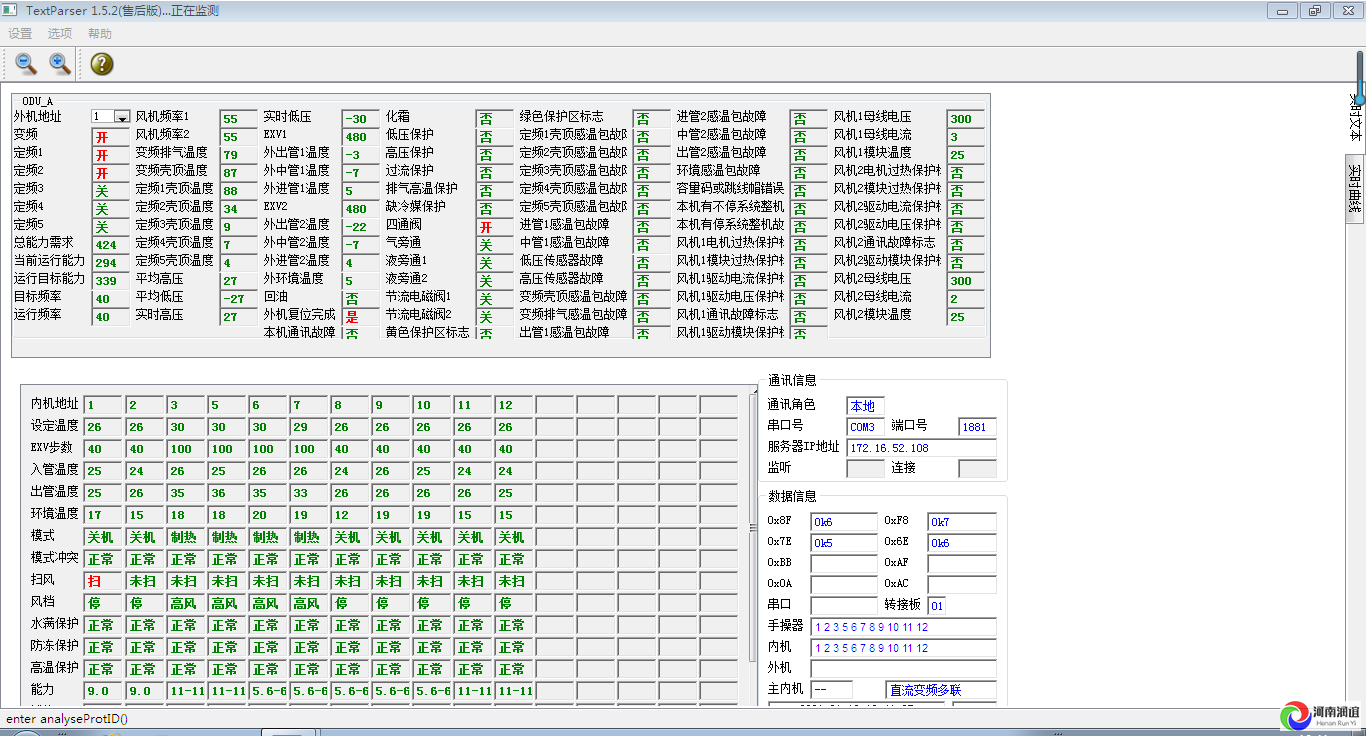This screenshot has width=1366, height=736.
Task: Click the 串口号 COM3 field
Action: (864, 427)
